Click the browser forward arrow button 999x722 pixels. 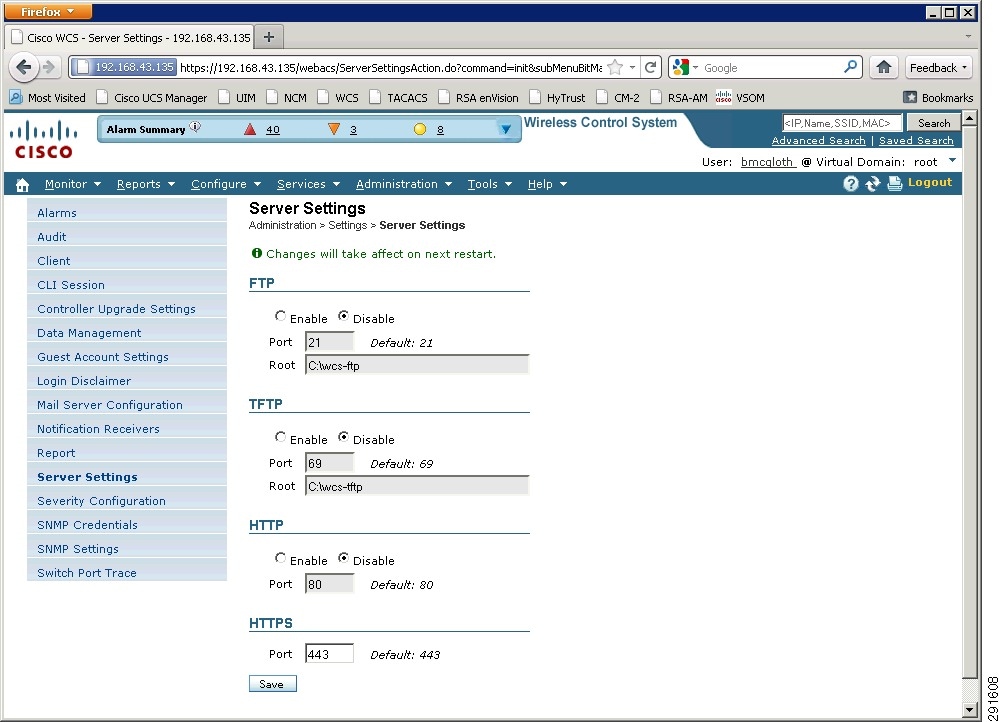click(x=48, y=67)
